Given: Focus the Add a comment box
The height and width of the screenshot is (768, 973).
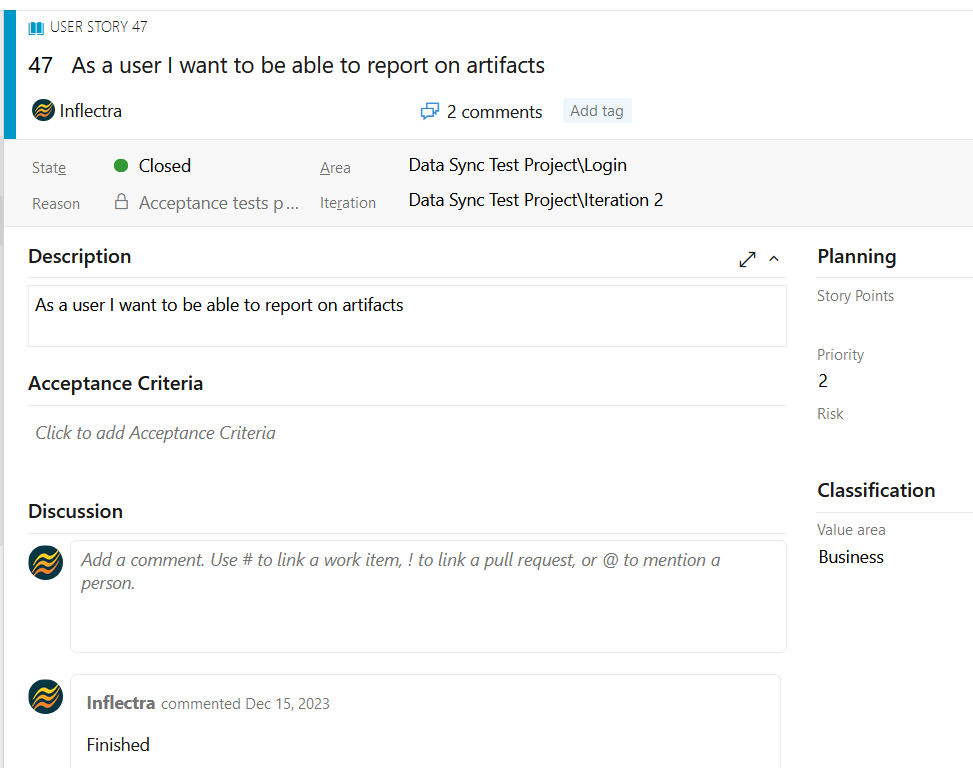Looking at the screenshot, I should [x=428, y=596].
